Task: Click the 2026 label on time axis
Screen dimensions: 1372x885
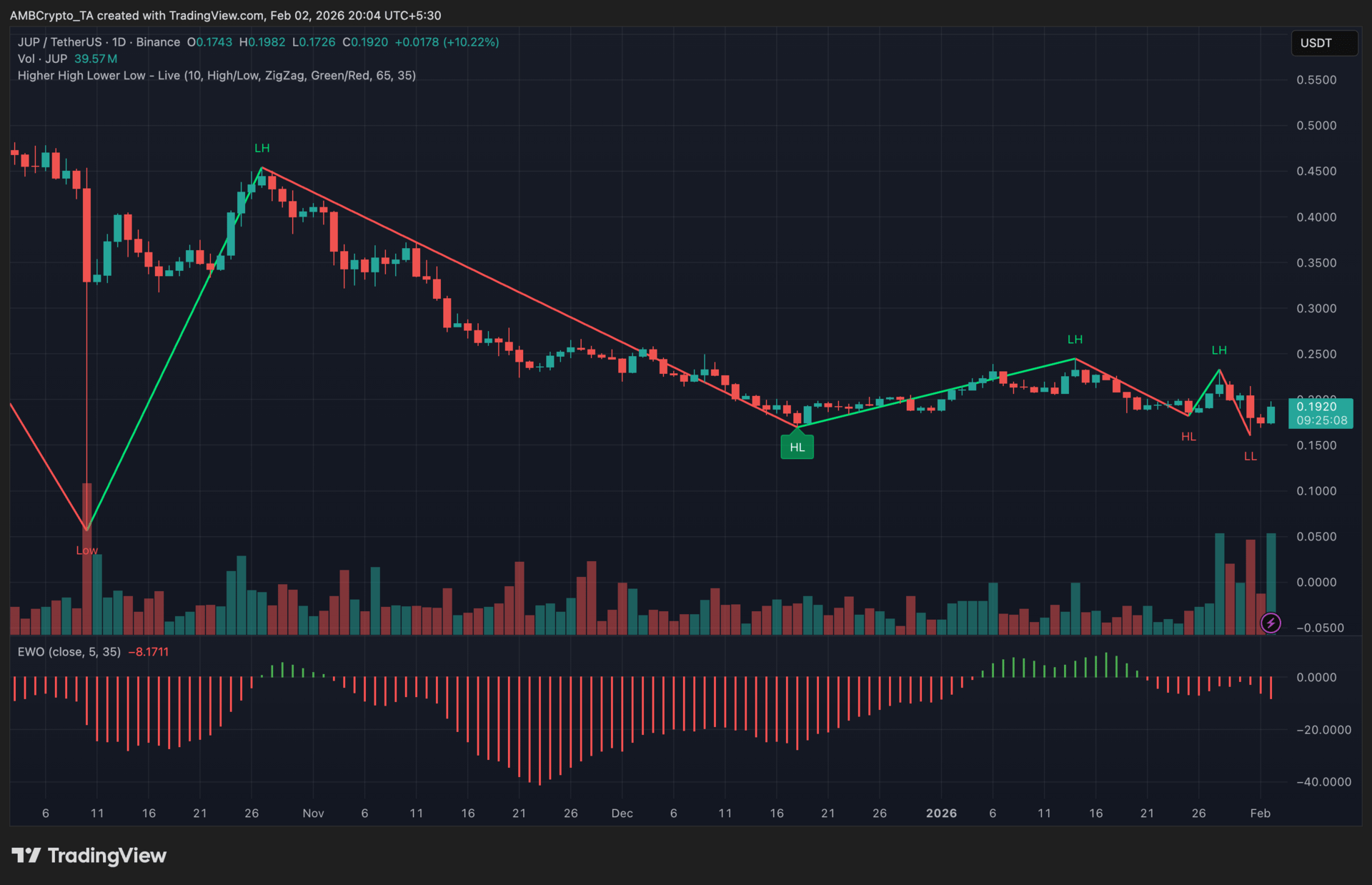Action: coord(941,814)
